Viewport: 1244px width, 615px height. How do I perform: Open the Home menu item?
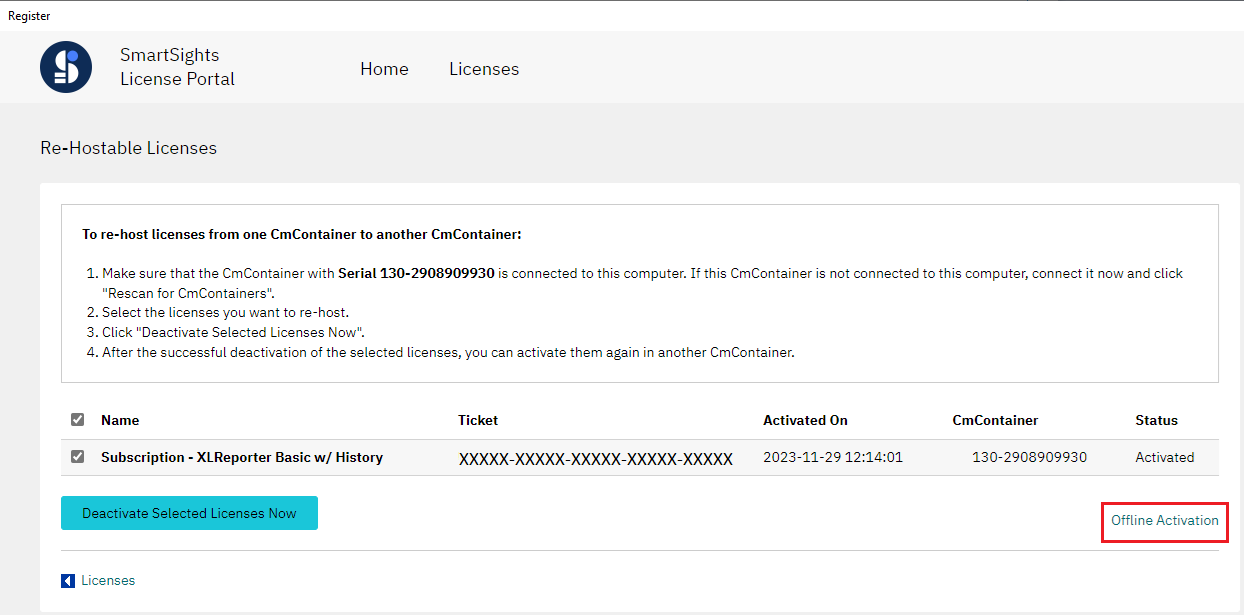pos(384,69)
